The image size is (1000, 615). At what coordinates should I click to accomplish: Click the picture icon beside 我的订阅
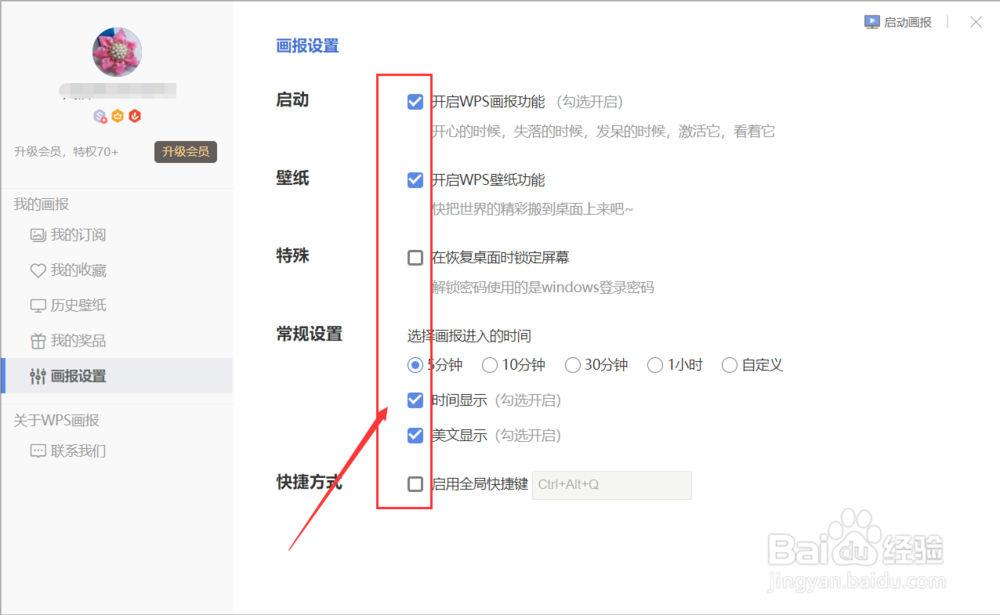[x=38, y=235]
